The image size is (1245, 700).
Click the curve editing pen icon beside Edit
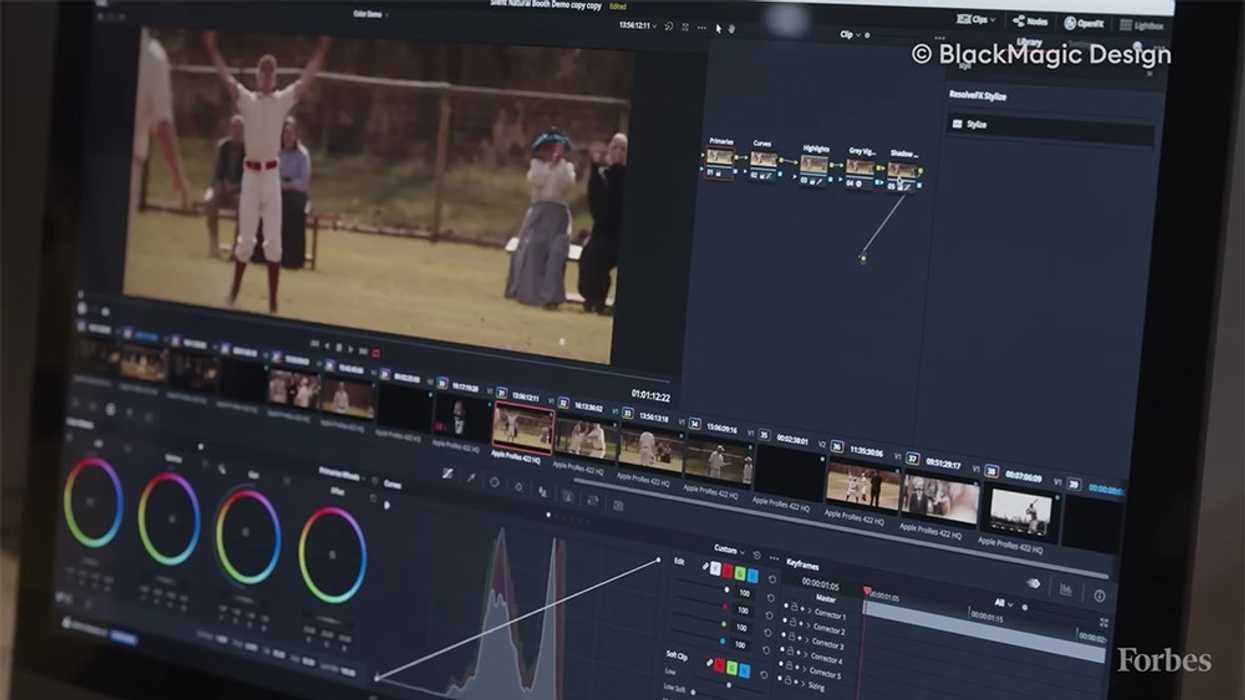click(704, 566)
